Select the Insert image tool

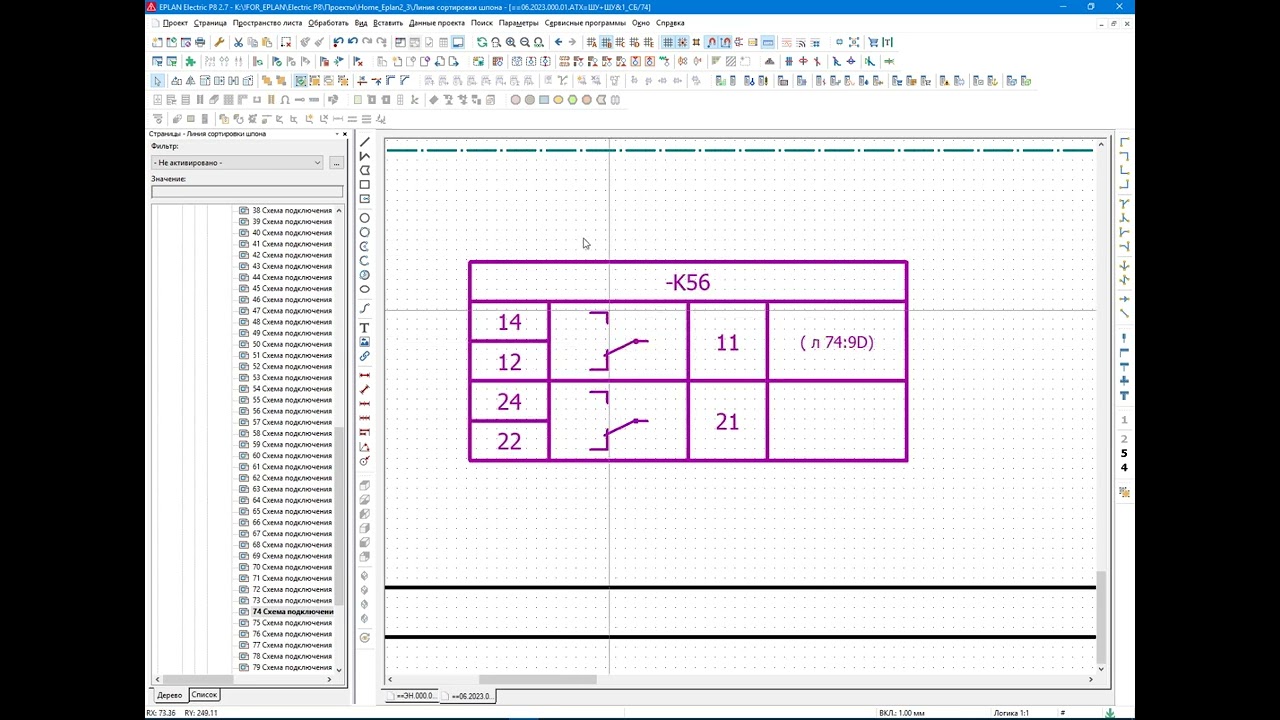(x=365, y=342)
